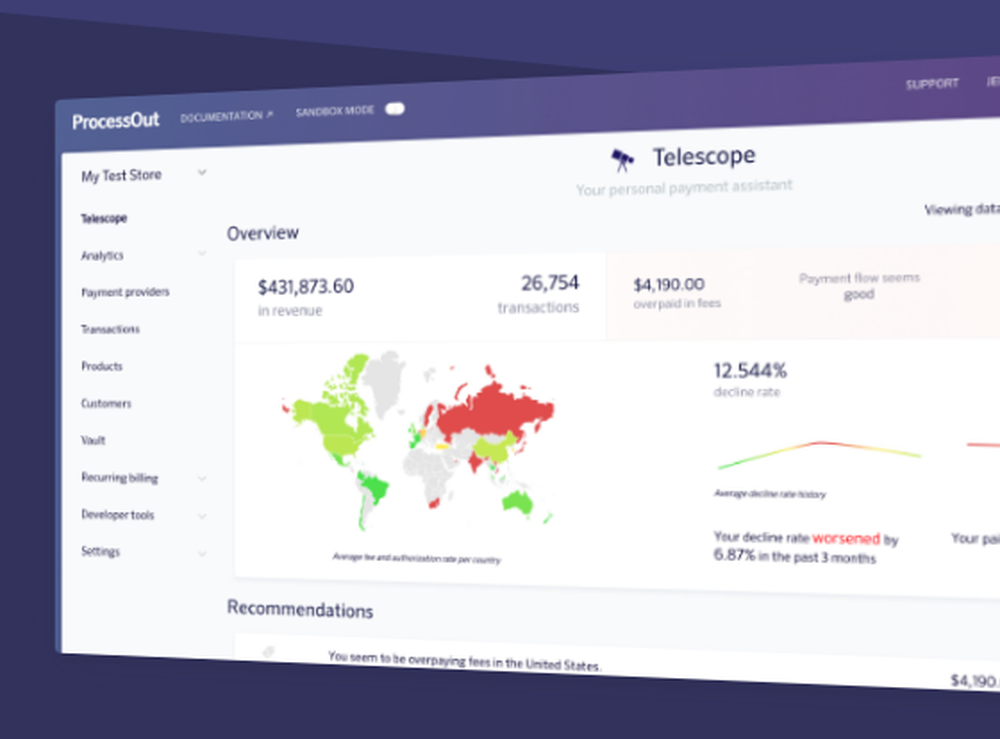Click the recommendation row icon
This screenshot has width=1000, height=739.
(268, 651)
